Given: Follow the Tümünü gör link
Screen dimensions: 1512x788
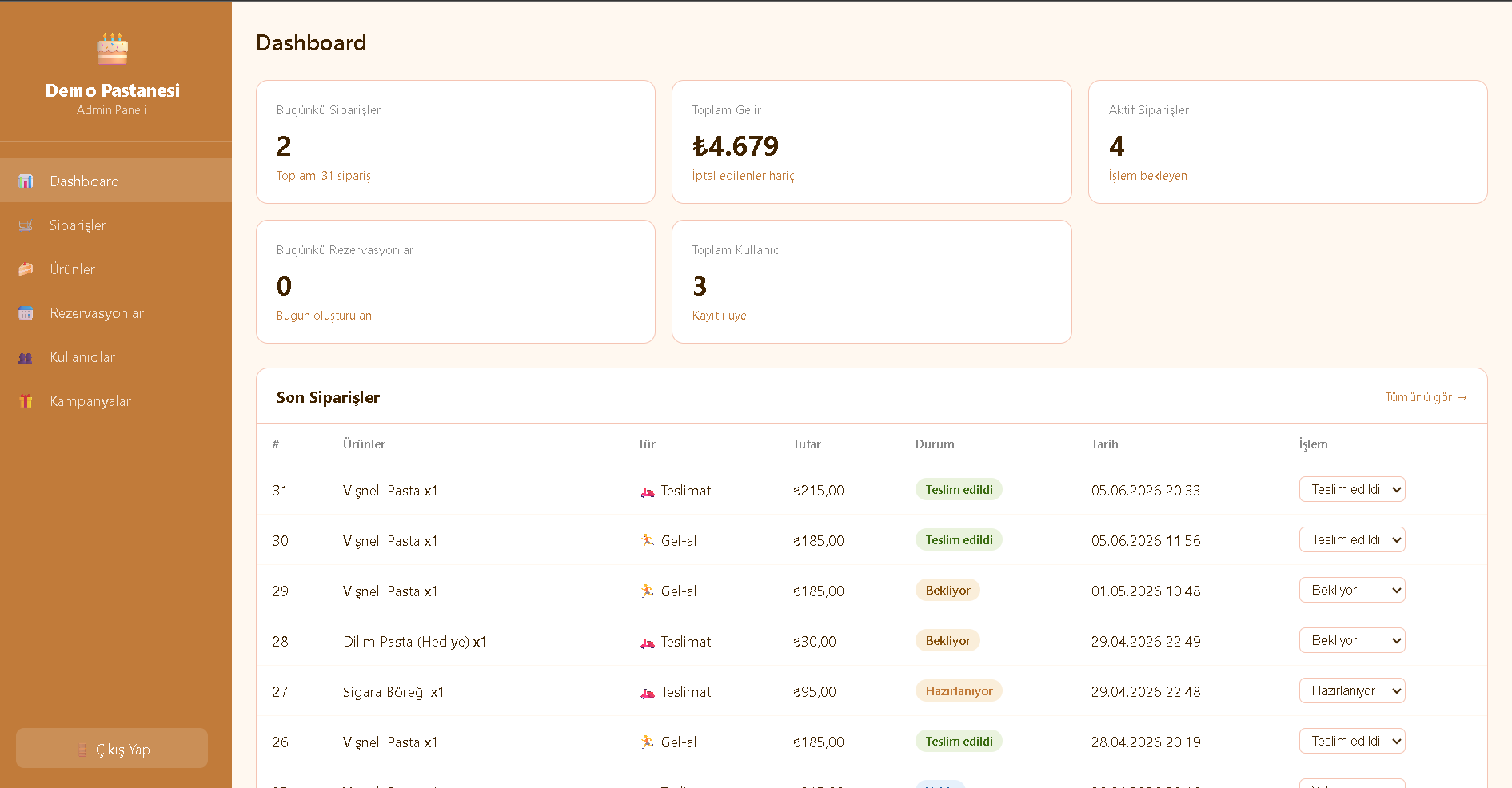Looking at the screenshot, I should coord(1426,397).
